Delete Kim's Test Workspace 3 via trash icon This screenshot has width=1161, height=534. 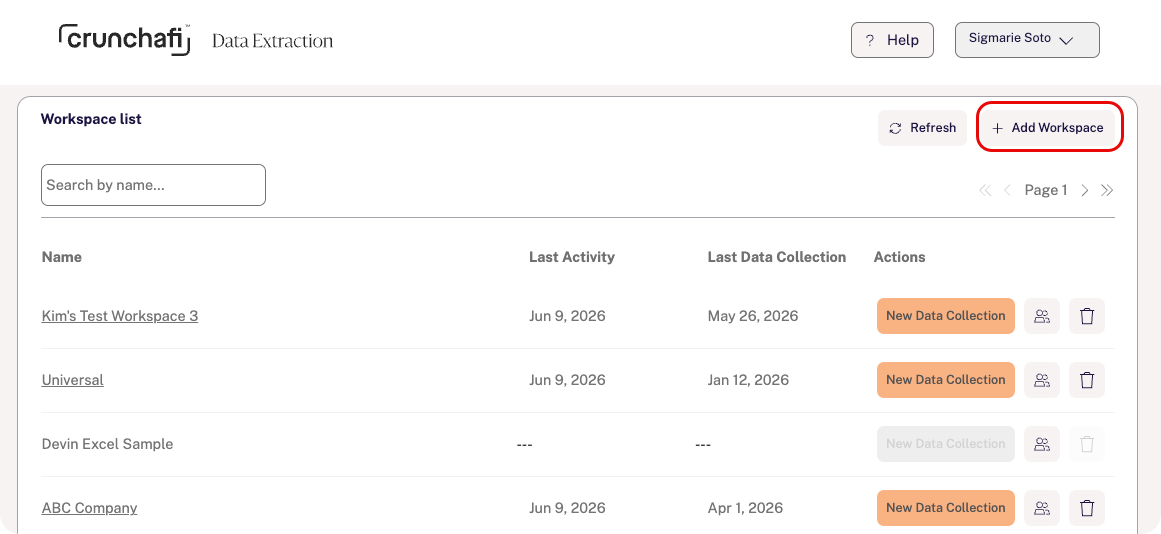[x=1087, y=316]
